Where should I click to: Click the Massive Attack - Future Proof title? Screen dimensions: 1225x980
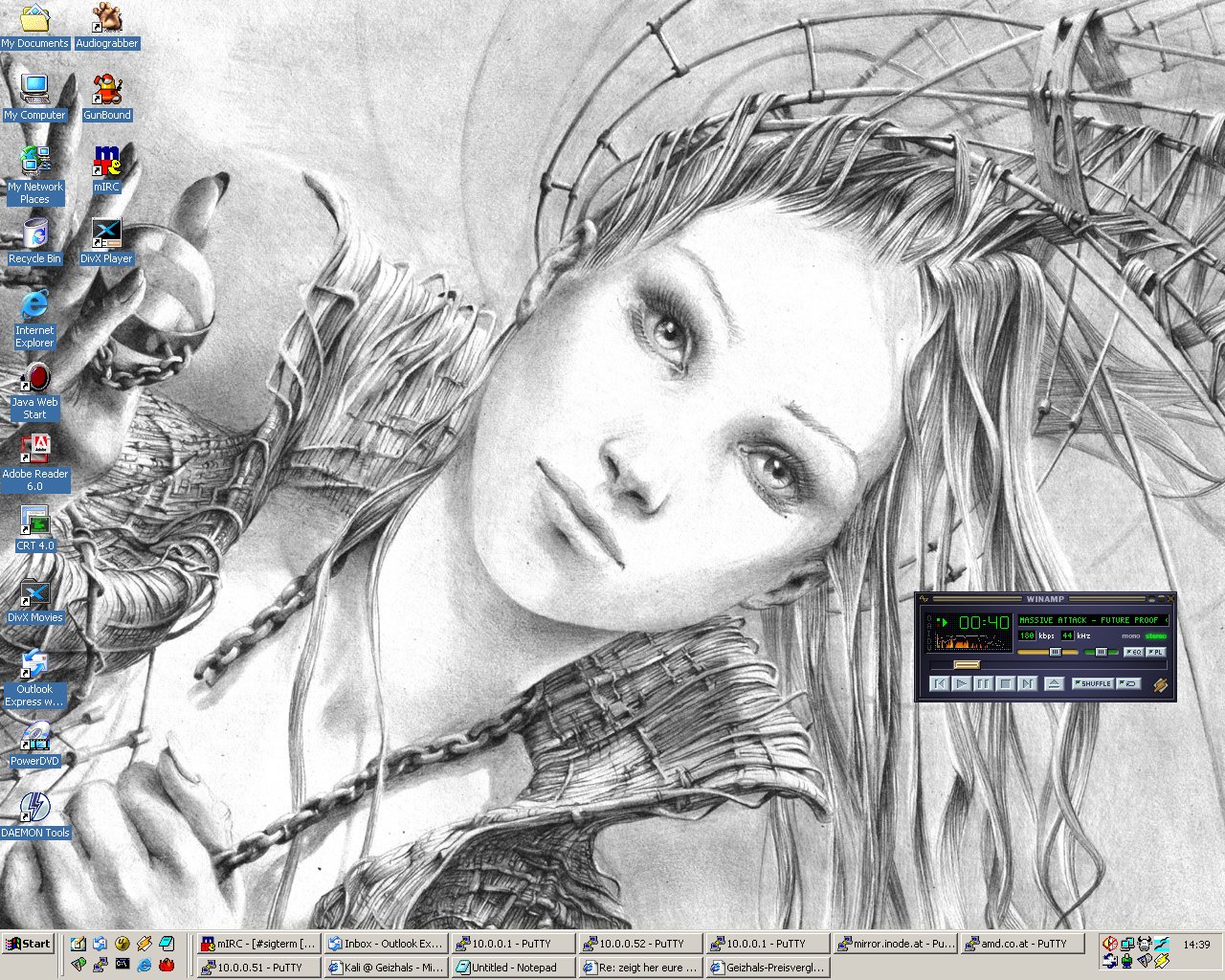click(1094, 620)
